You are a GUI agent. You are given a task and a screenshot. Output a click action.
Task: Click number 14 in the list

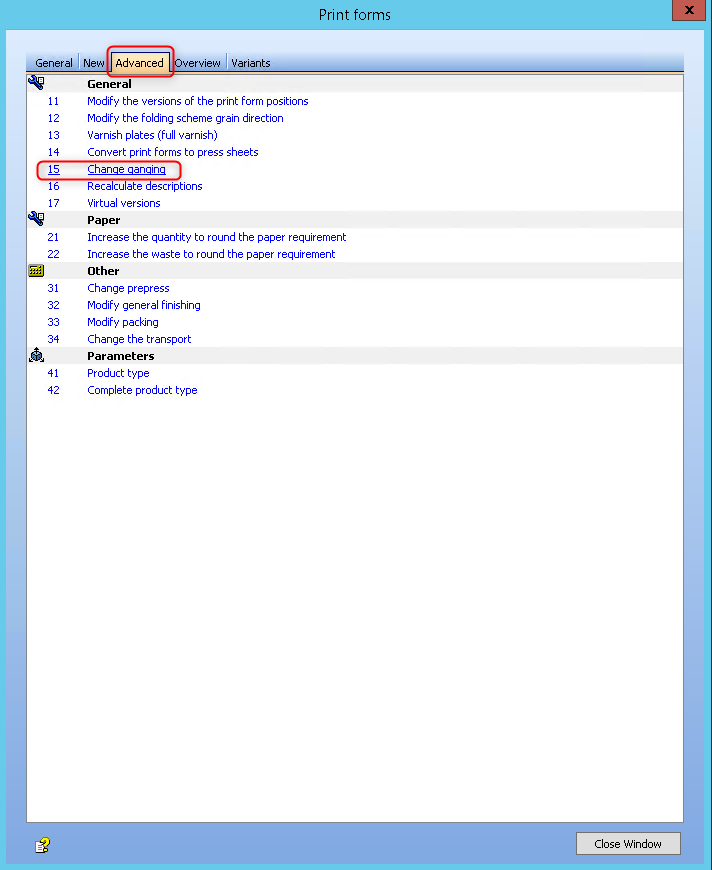[53, 152]
